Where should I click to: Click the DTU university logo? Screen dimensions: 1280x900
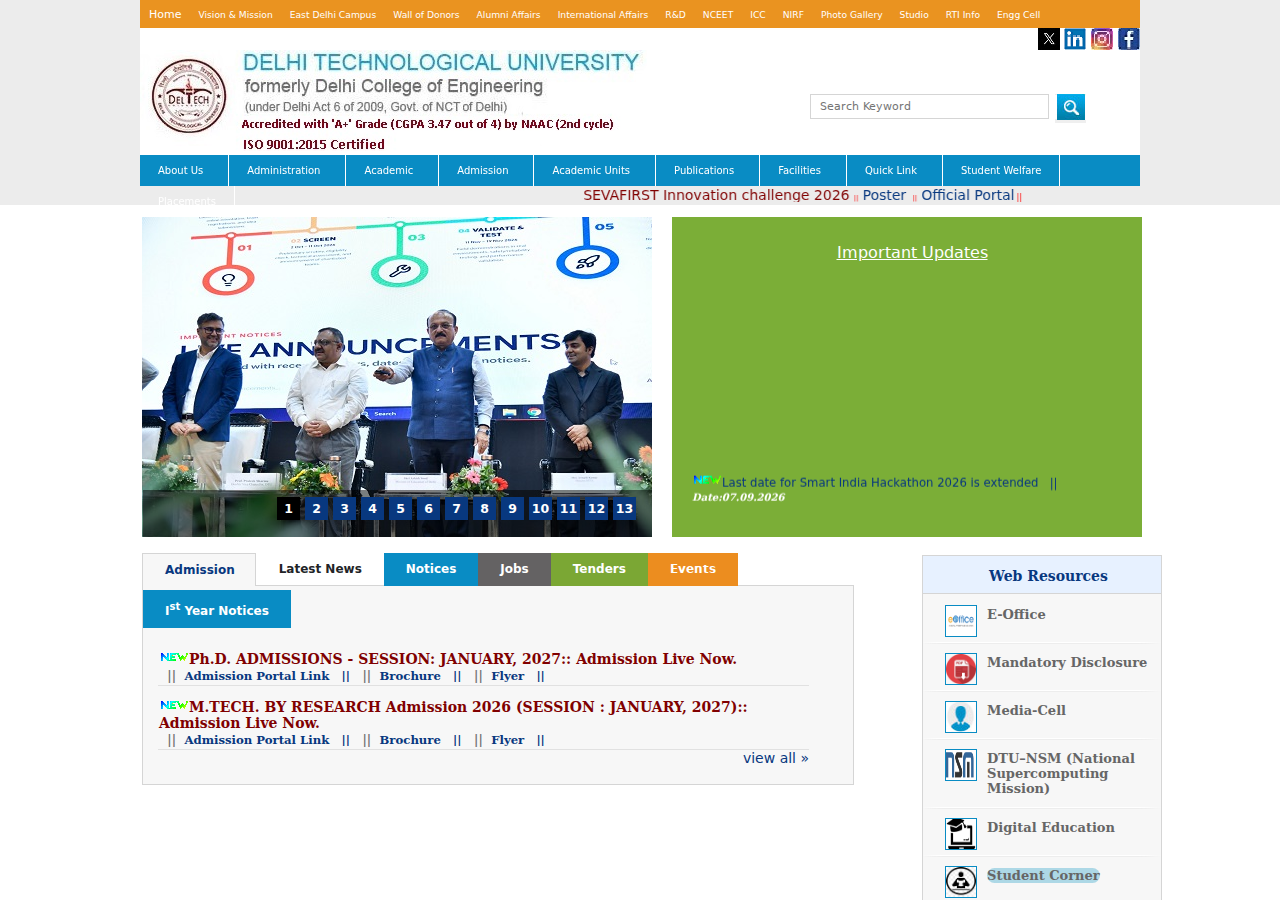189,96
